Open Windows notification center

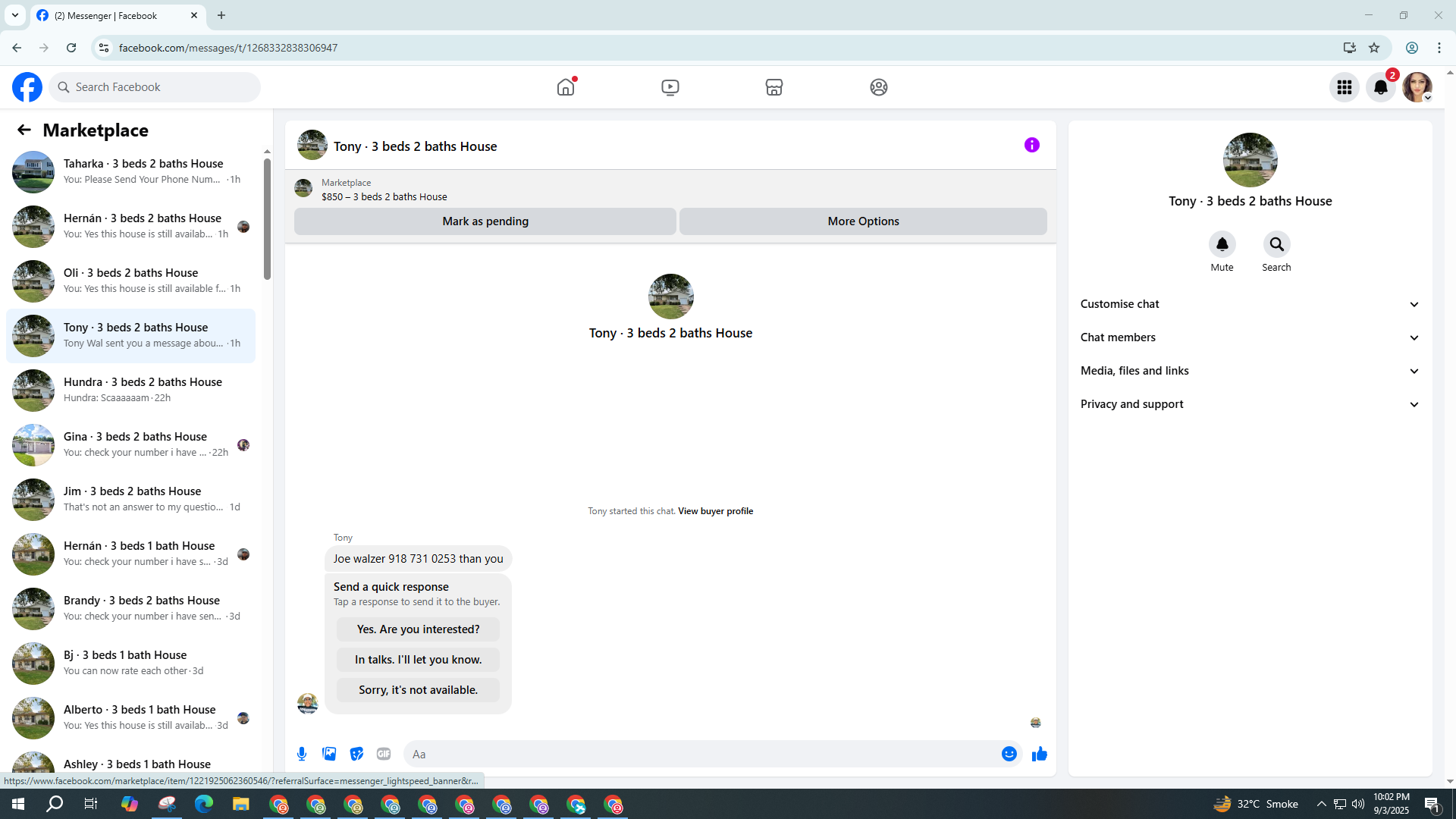[1432, 804]
